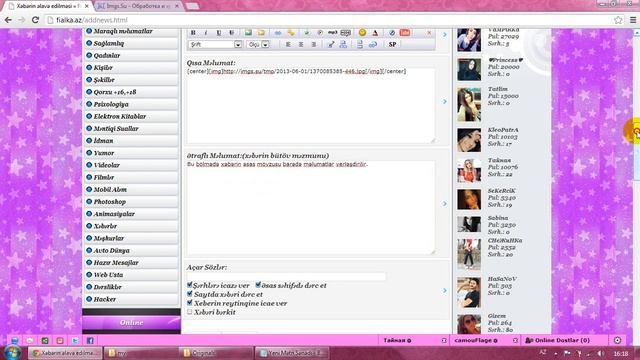Apply italic formatting in editor toolbar
The width and height of the screenshot is (640, 360).
click(206, 33)
